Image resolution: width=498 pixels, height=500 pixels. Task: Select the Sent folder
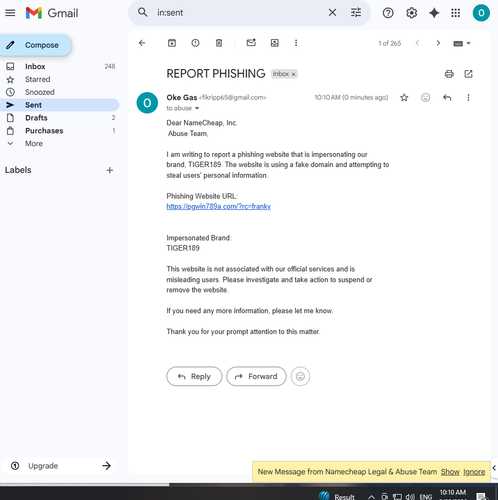coord(60,105)
